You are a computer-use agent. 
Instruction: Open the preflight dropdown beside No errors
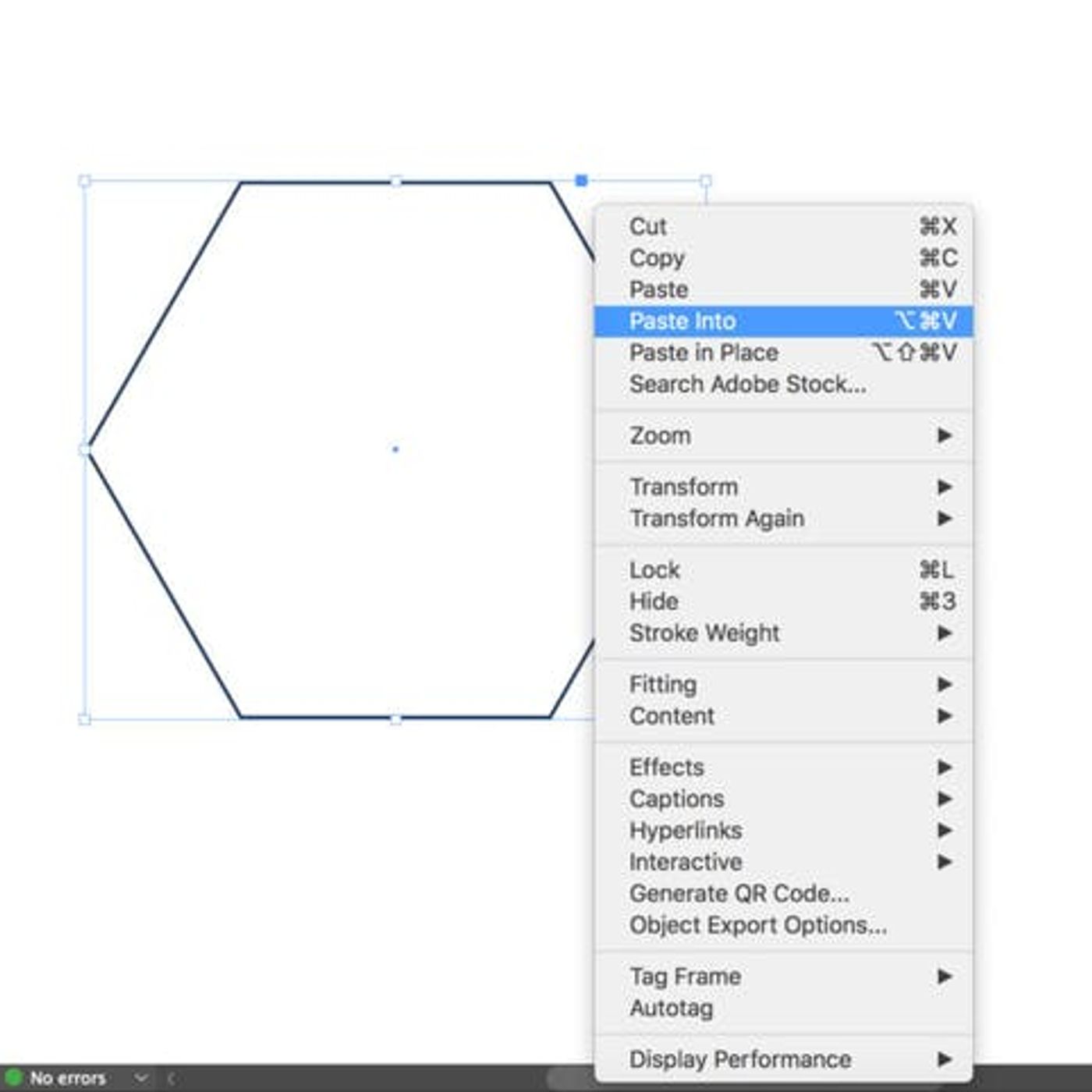coord(141,1078)
